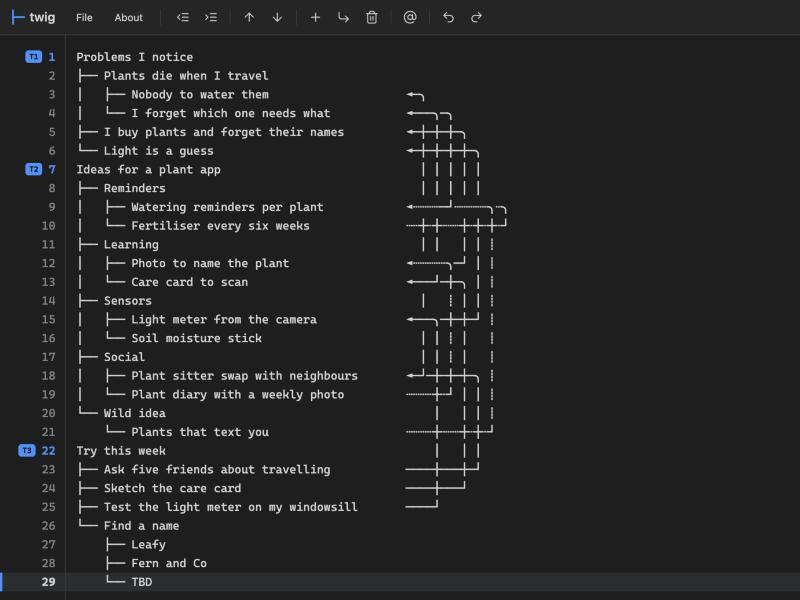This screenshot has height=600, width=800.
Task: Delete the node with the trash icon
Action: 372,17
